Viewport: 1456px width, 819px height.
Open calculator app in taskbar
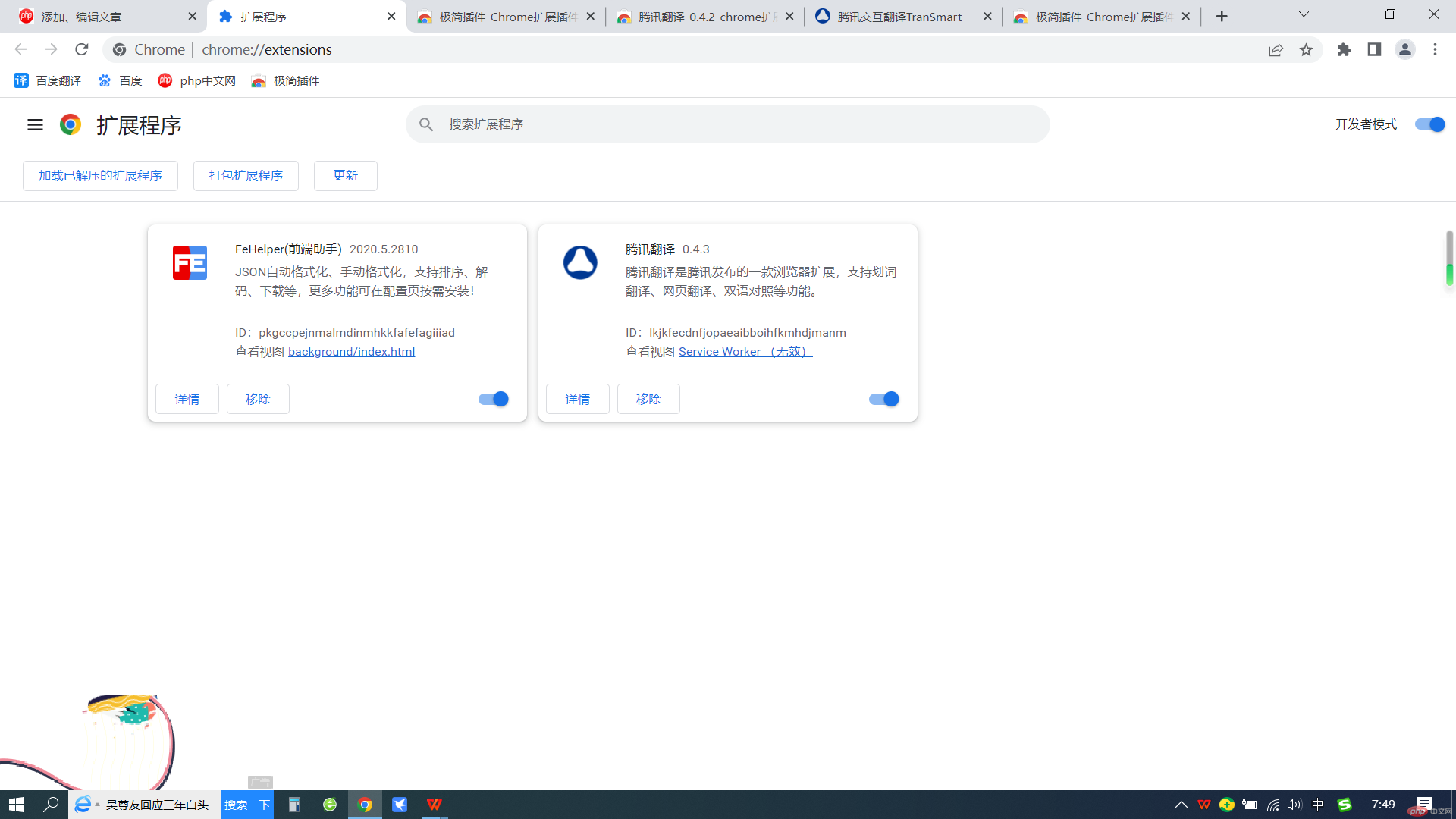point(295,805)
